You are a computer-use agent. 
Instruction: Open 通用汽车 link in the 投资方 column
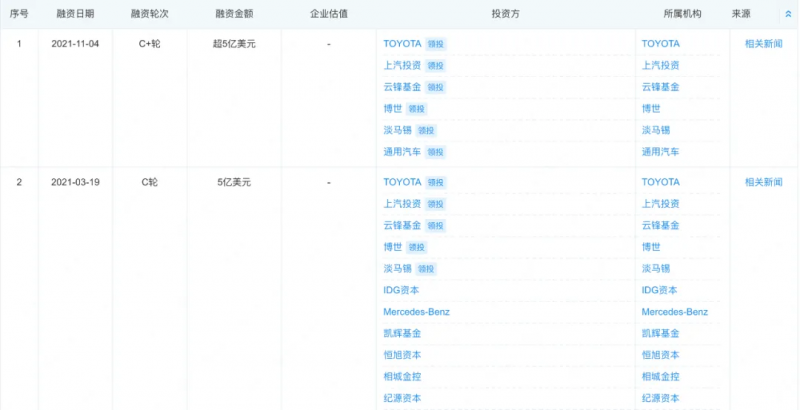[402, 152]
